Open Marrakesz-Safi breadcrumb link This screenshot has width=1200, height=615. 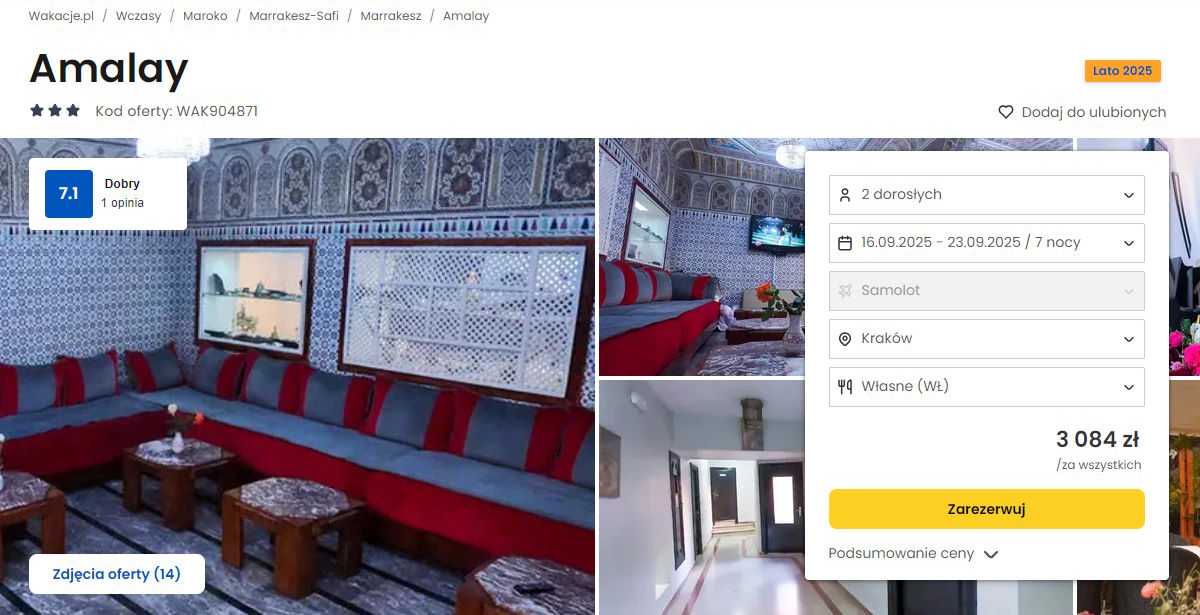point(294,16)
